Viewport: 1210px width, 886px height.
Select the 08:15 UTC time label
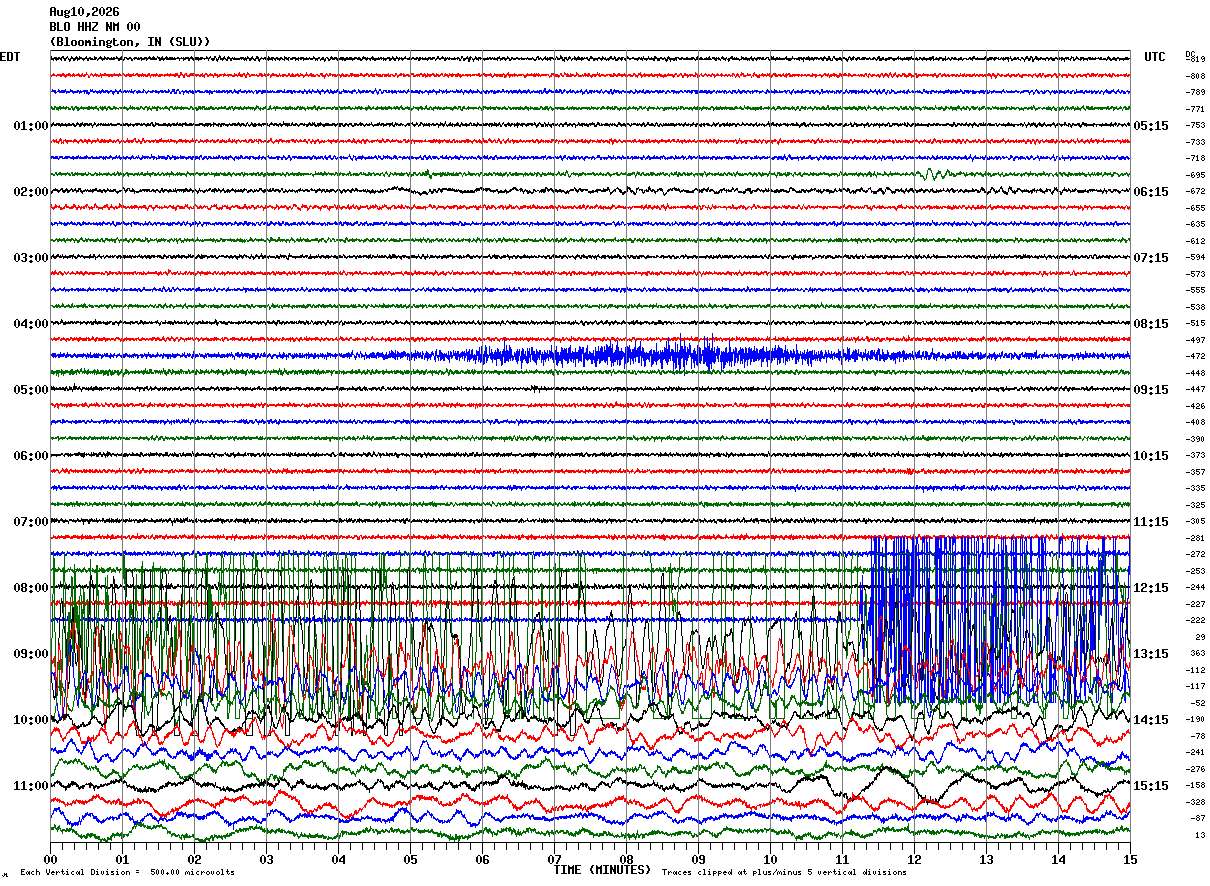point(1151,324)
